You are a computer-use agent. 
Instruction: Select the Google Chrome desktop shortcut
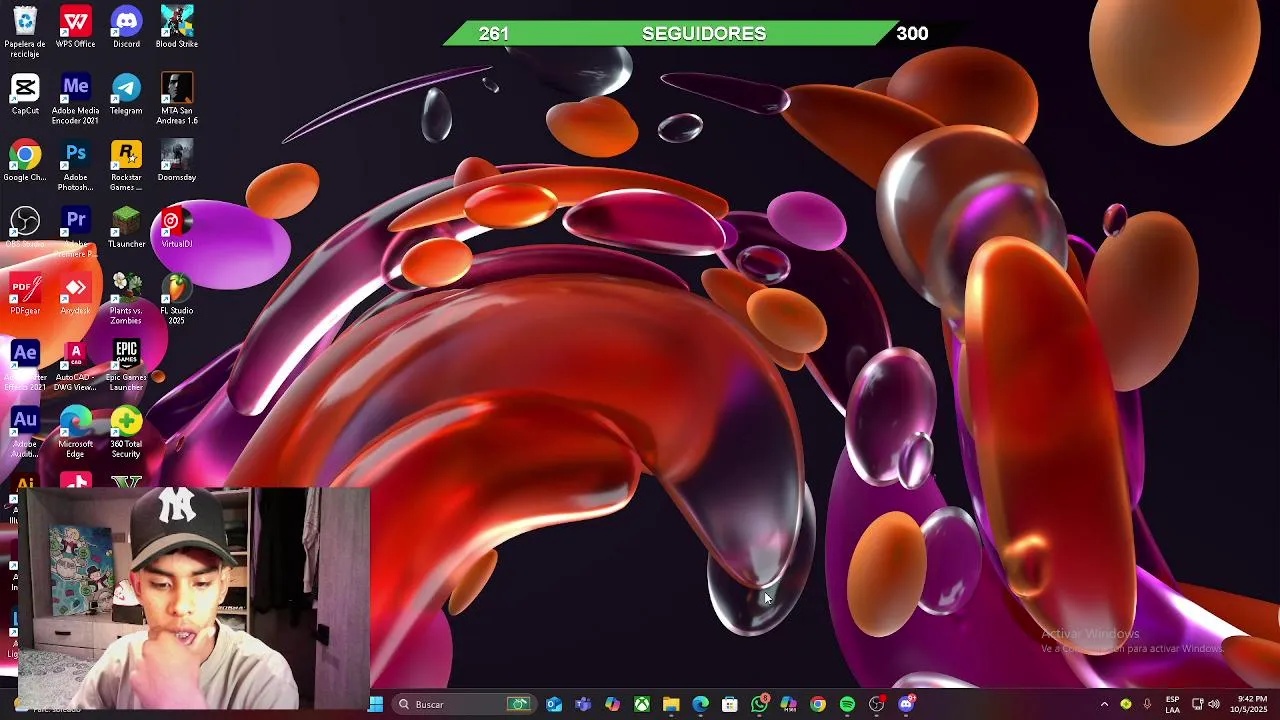tap(25, 161)
